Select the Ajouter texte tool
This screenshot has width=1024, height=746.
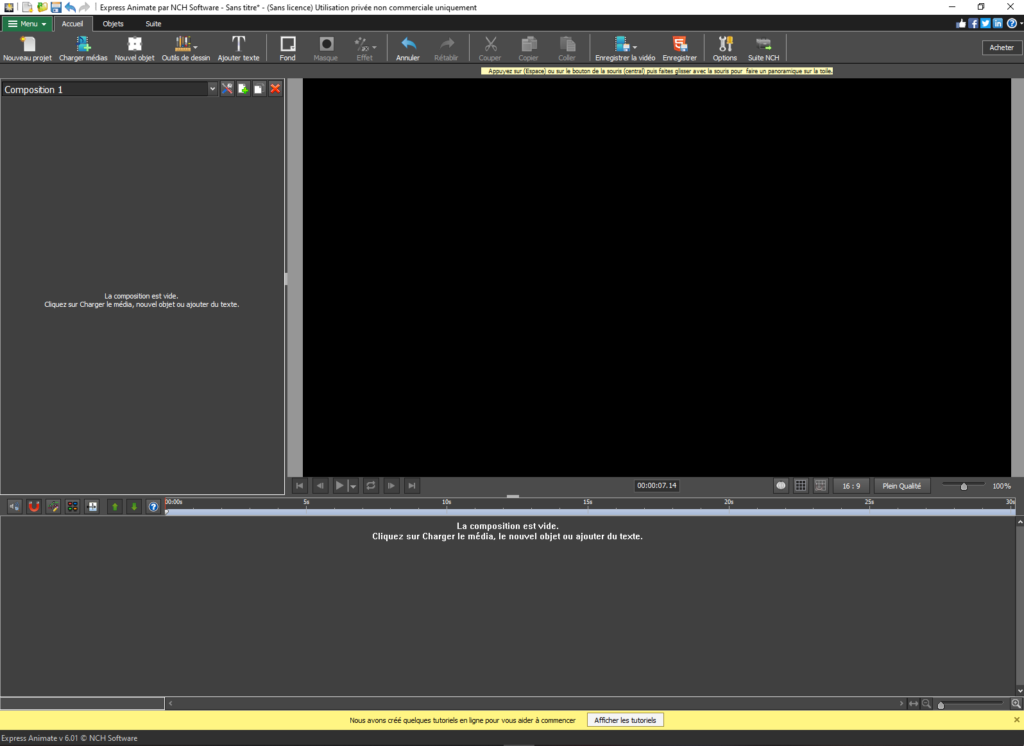(x=238, y=48)
